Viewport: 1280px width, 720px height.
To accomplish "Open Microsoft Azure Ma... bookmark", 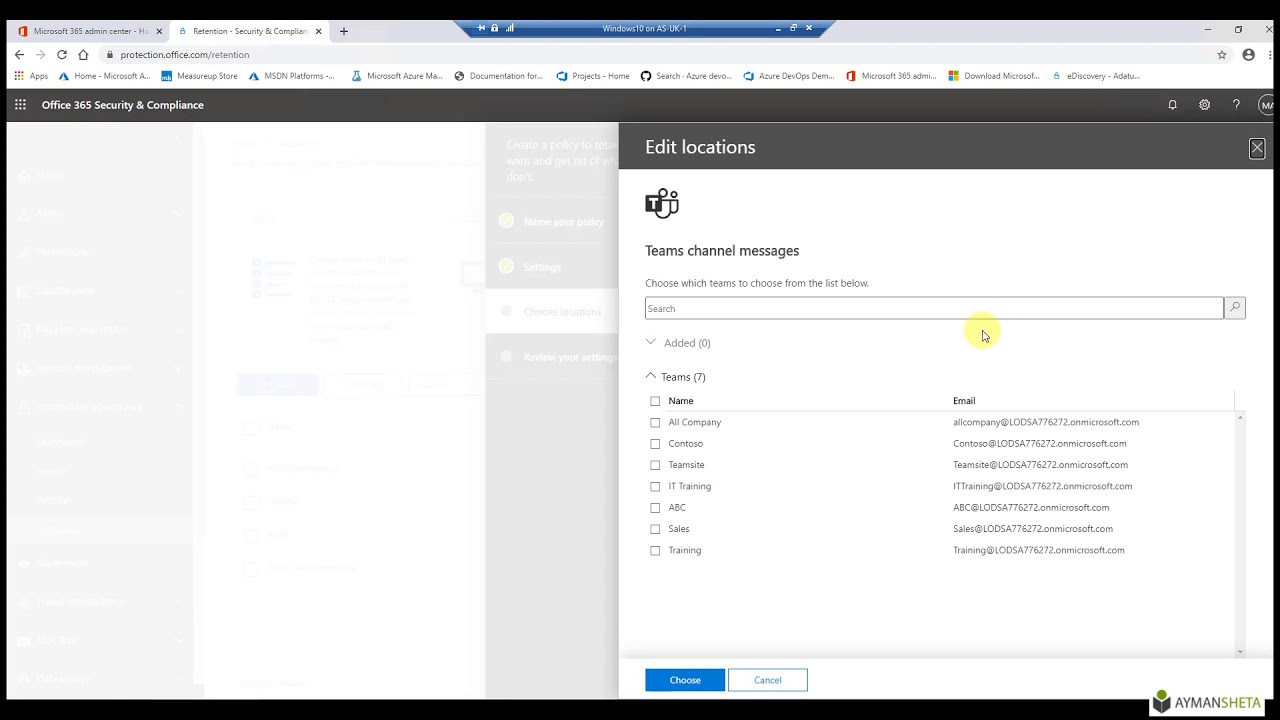I will tap(396, 76).
